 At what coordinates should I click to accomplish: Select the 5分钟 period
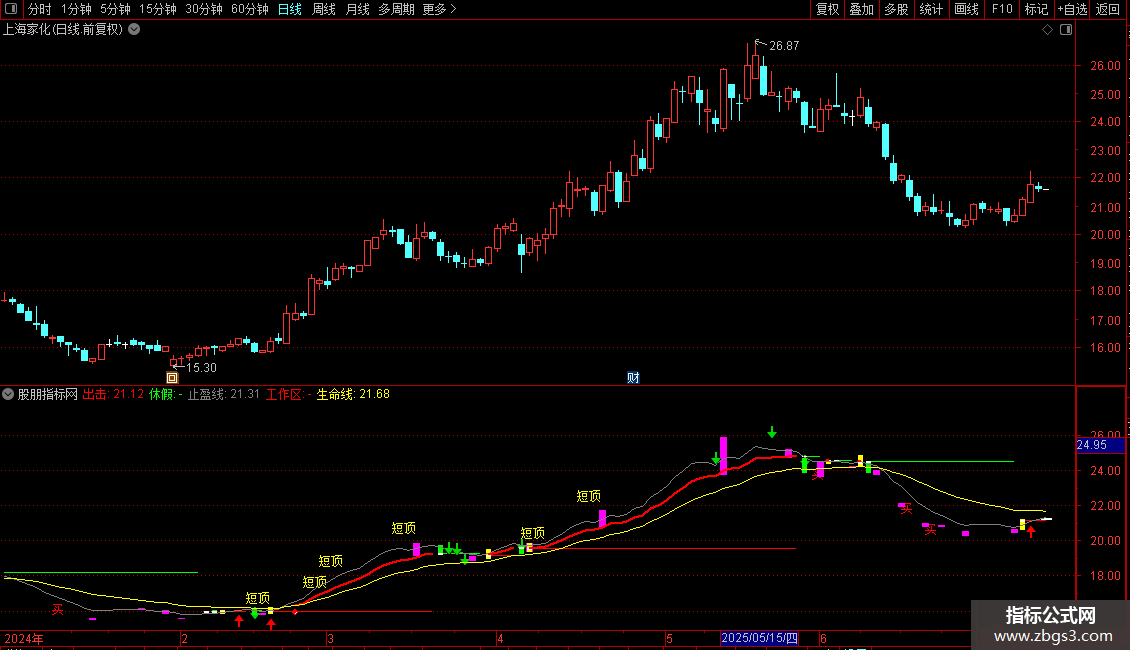(115, 9)
